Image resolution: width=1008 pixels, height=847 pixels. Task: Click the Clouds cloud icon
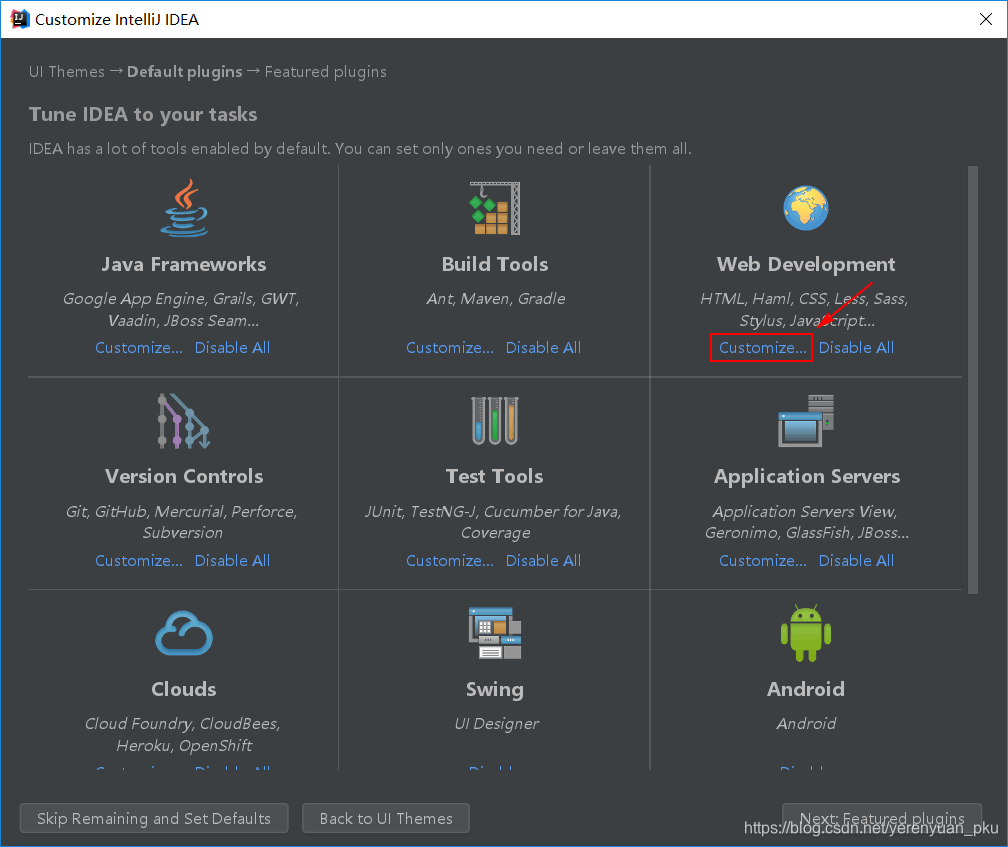(184, 633)
